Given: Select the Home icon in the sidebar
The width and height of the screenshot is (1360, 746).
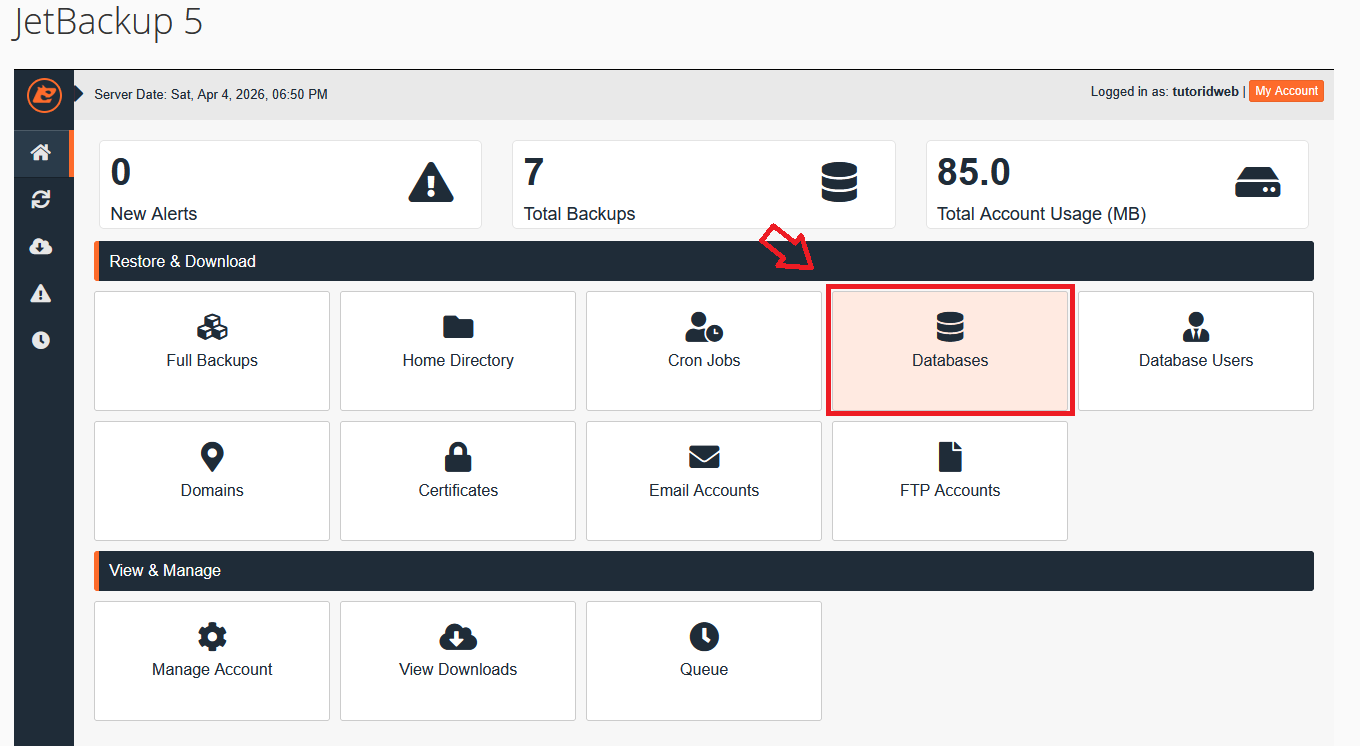Looking at the screenshot, I should tap(41, 152).
